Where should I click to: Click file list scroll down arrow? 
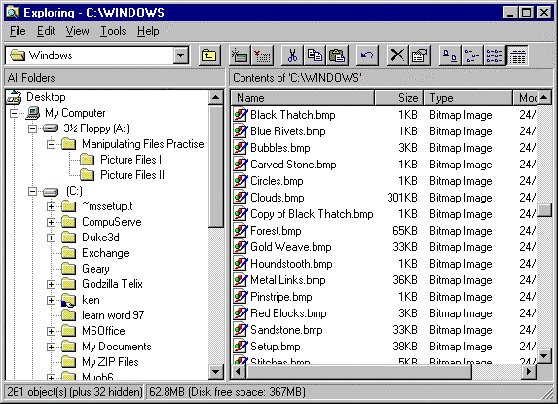pyautogui.click(x=544, y=356)
